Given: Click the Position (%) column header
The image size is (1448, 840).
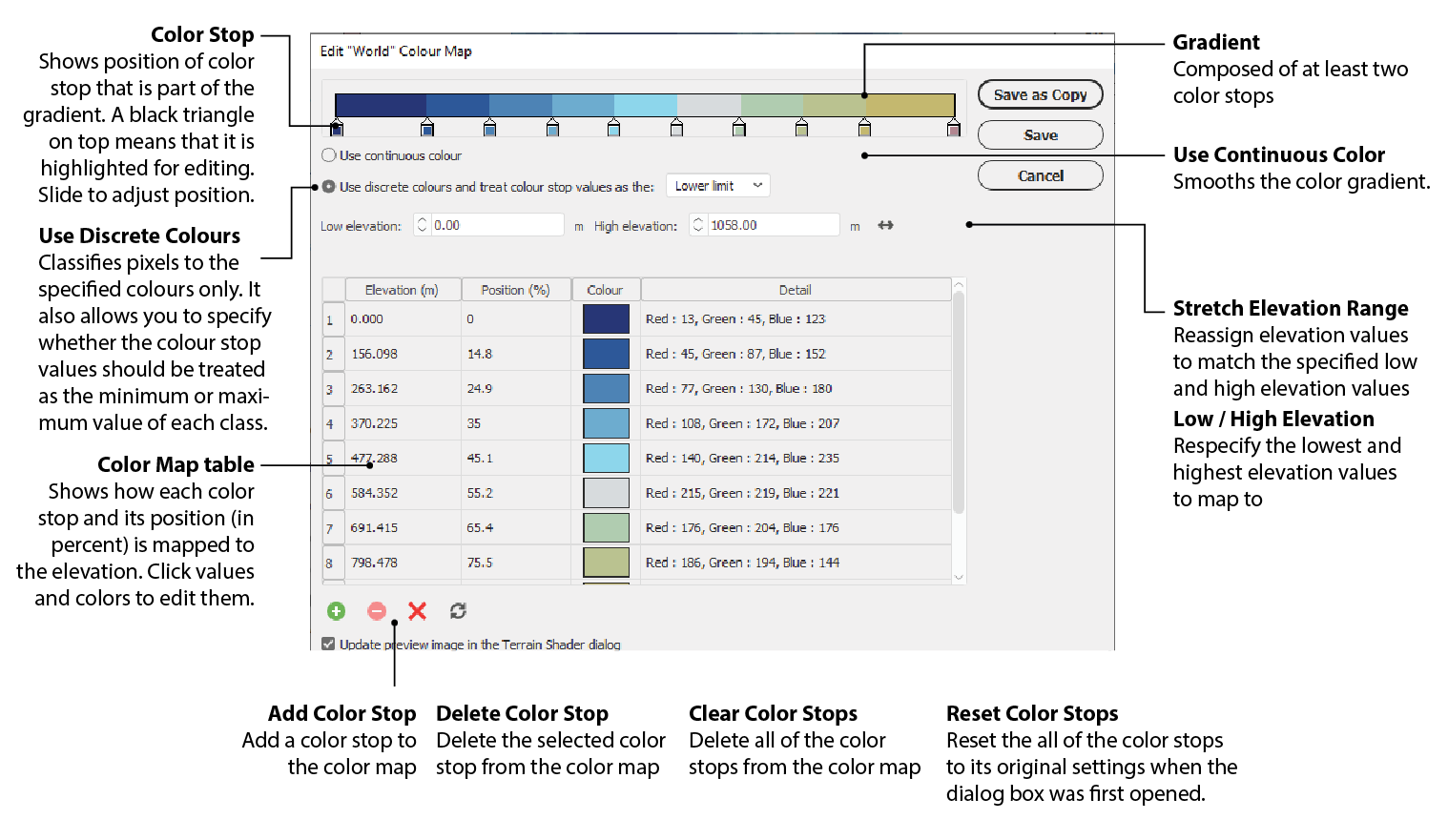Looking at the screenshot, I should pyautogui.click(x=515, y=290).
